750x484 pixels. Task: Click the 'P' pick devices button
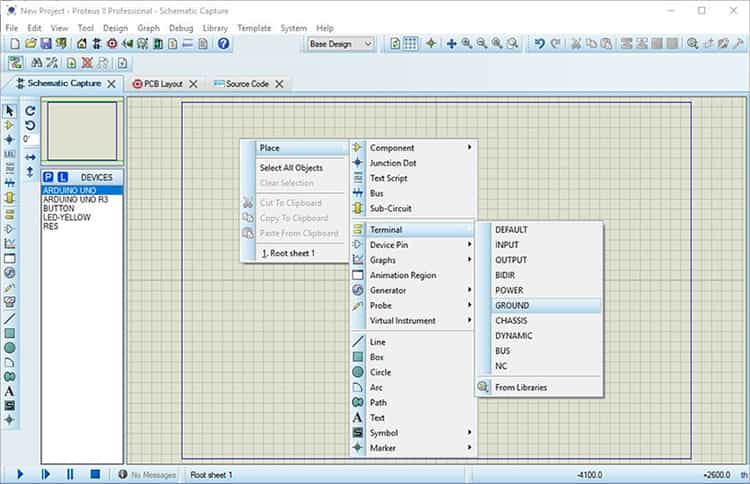tap(48, 177)
